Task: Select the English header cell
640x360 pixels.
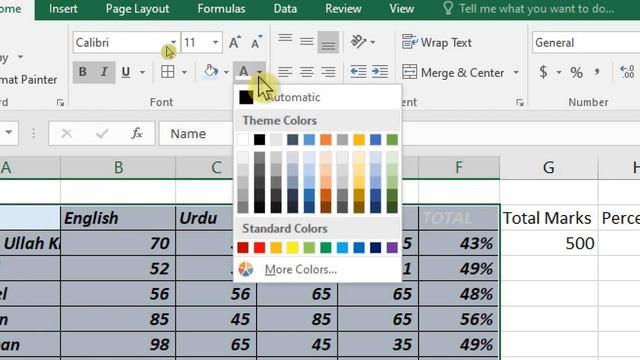Action: (118, 218)
